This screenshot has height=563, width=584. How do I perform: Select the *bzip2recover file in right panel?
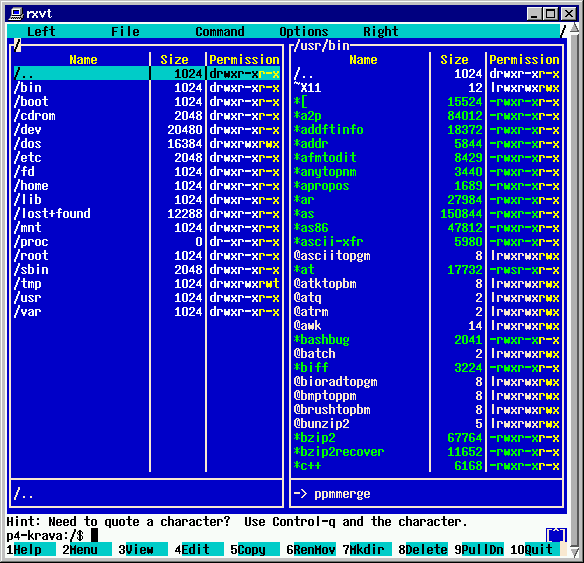(x=426, y=452)
